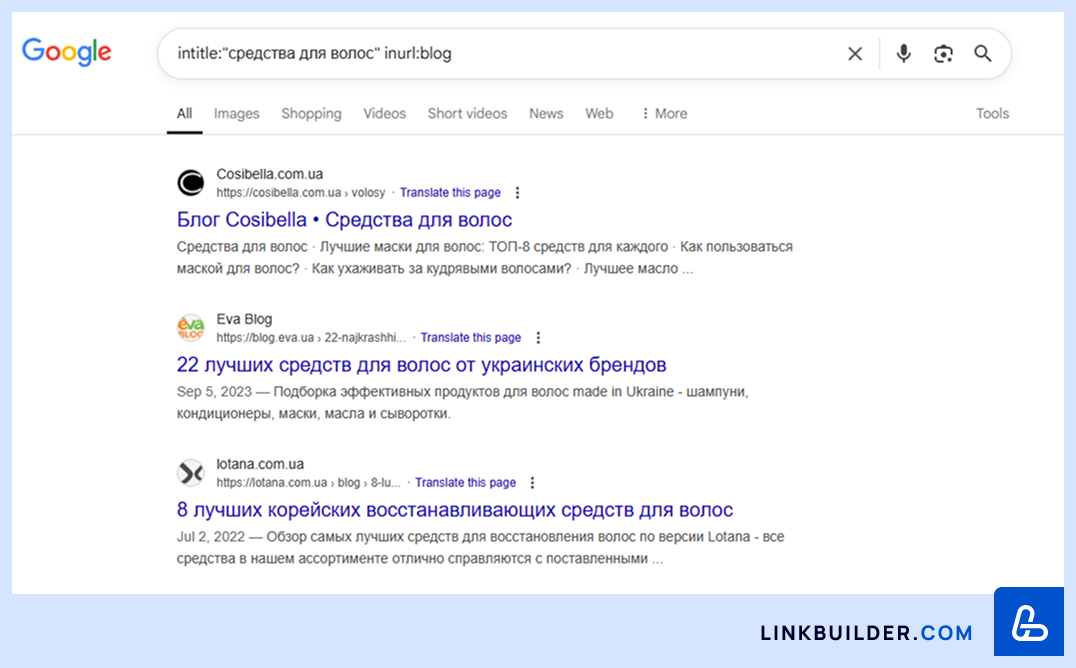
Task: Click the Google logo
Action: [67, 52]
